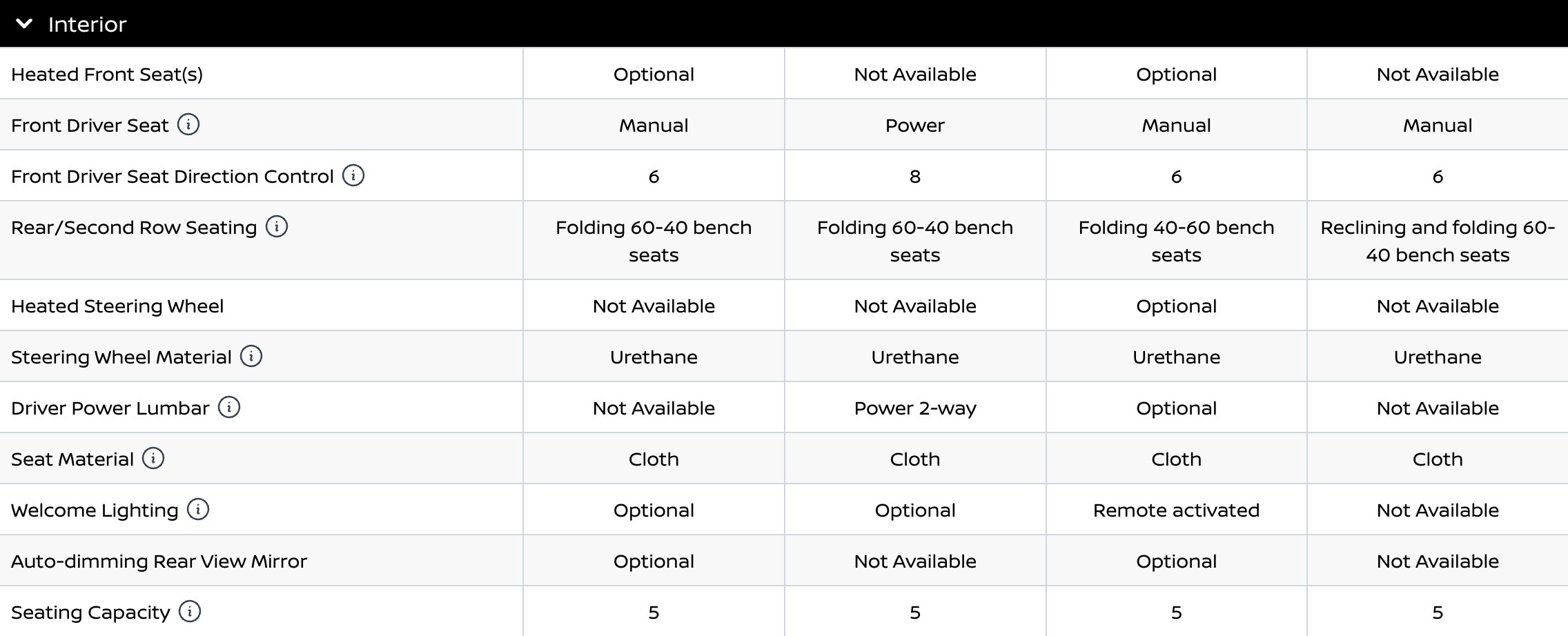Click the 'Power' Front Driver Seat value
This screenshot has width=1568, height=636.
coord(915,126)
